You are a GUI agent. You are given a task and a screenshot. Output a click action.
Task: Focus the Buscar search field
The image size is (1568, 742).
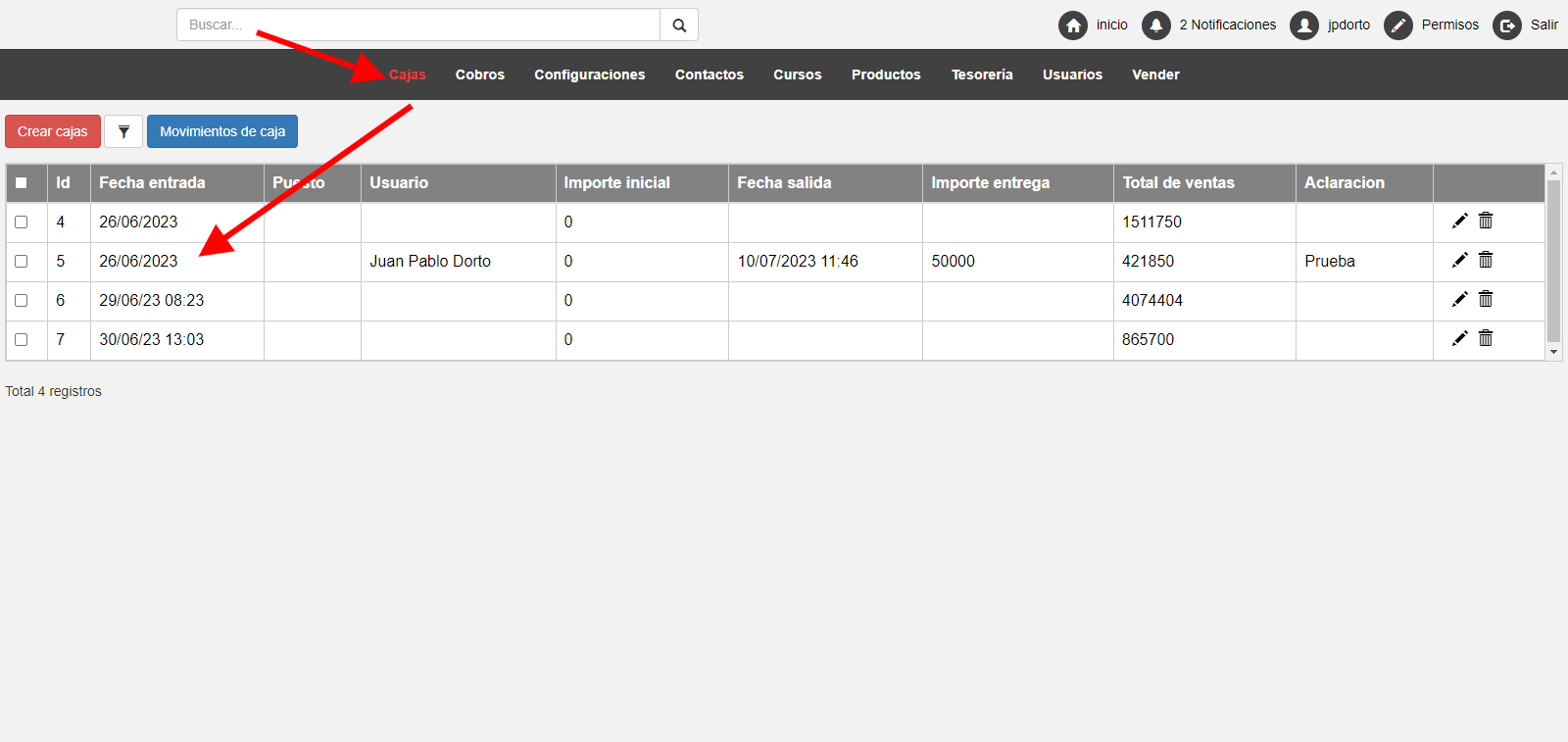(x=418, y=25)
